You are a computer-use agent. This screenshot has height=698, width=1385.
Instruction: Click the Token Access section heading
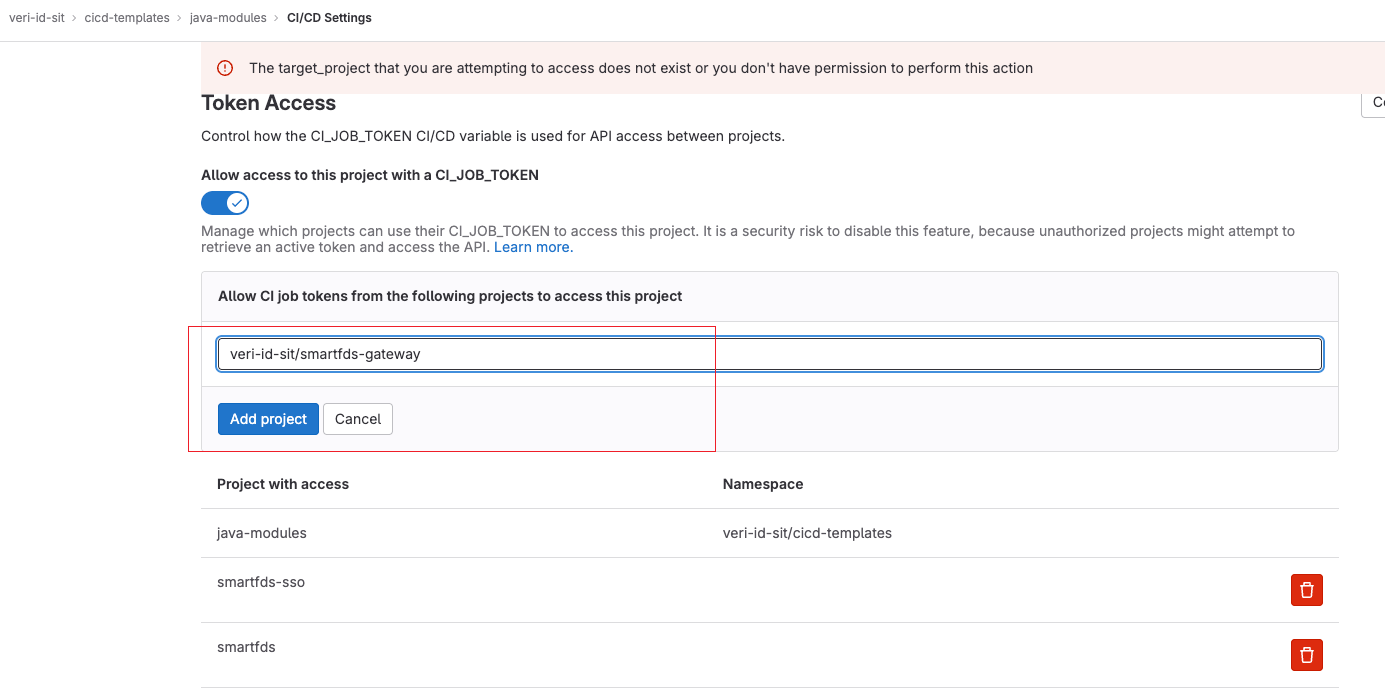(269, 103)
